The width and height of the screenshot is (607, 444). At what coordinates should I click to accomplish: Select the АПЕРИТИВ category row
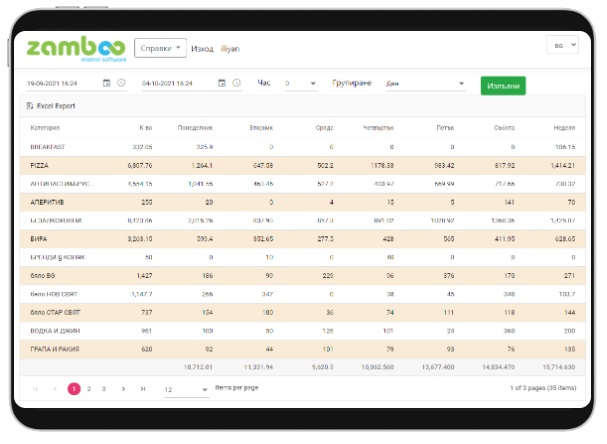click(302, 202)
